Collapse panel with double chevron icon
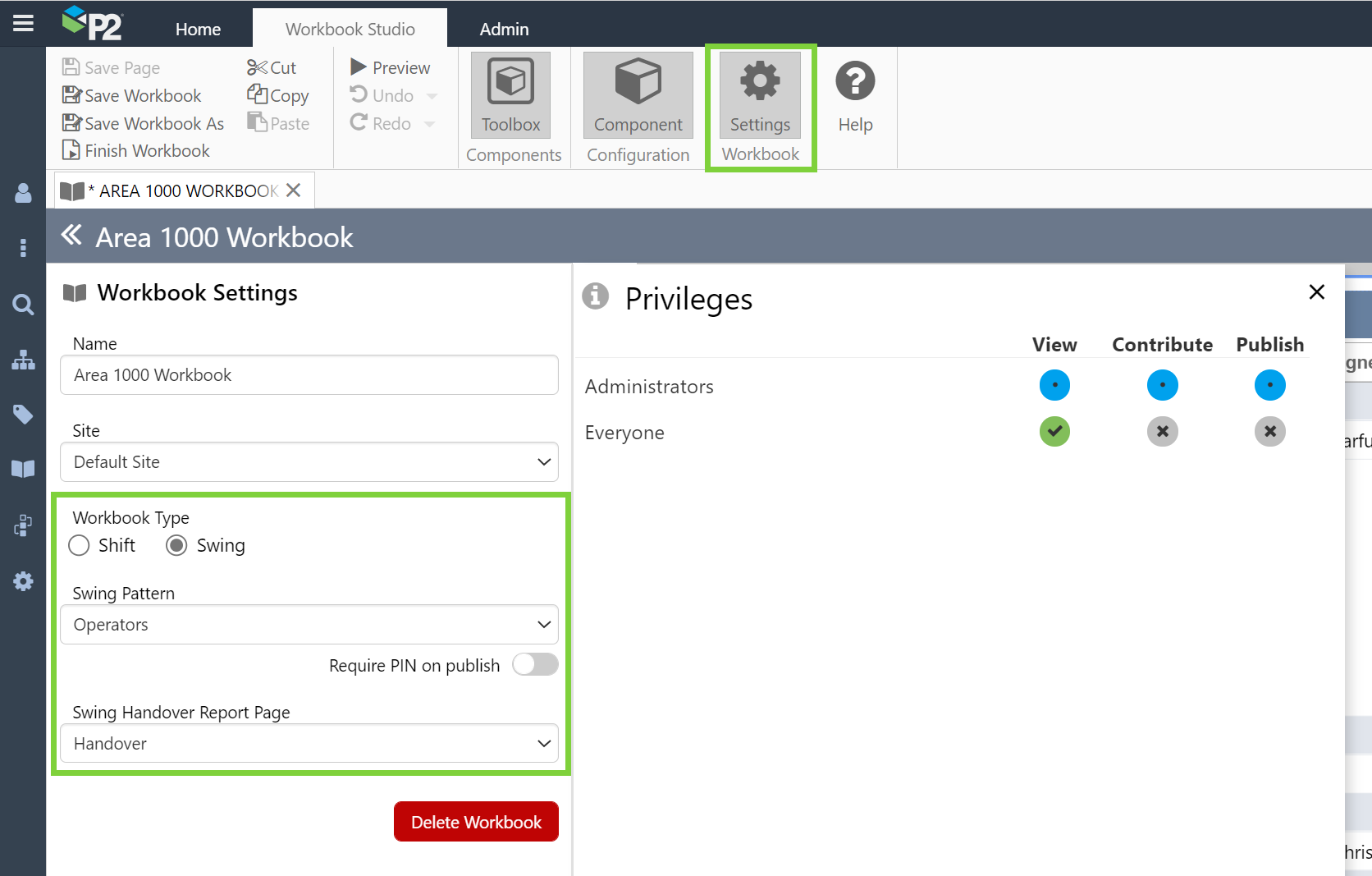 72,236
